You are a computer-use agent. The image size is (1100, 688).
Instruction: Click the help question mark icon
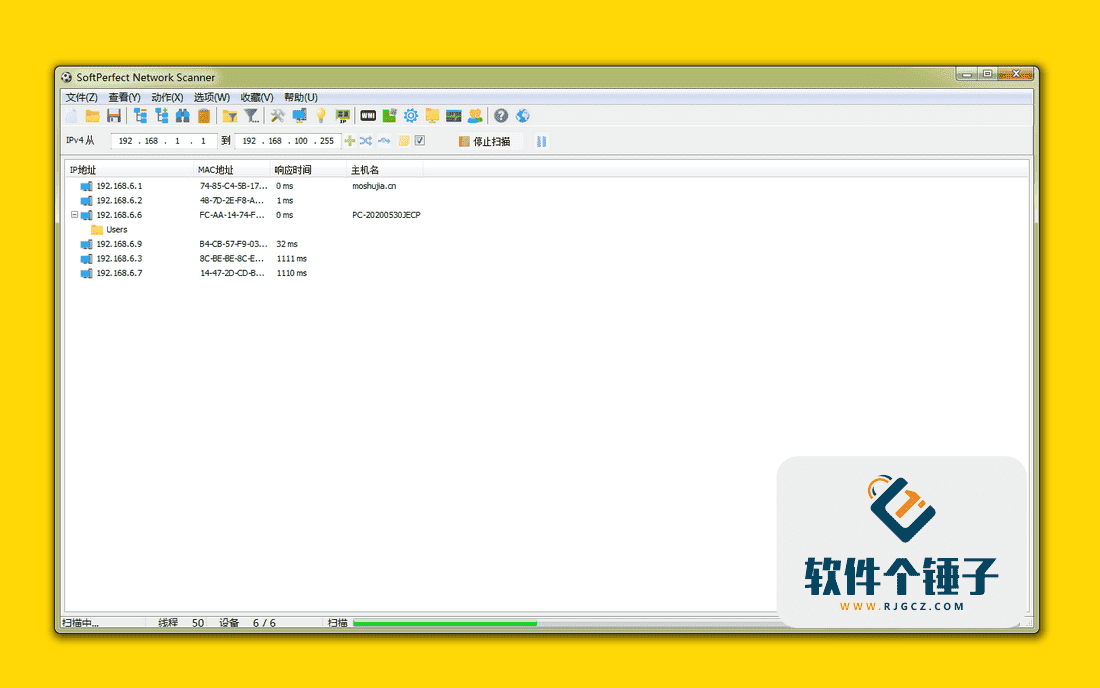[500, 115]
